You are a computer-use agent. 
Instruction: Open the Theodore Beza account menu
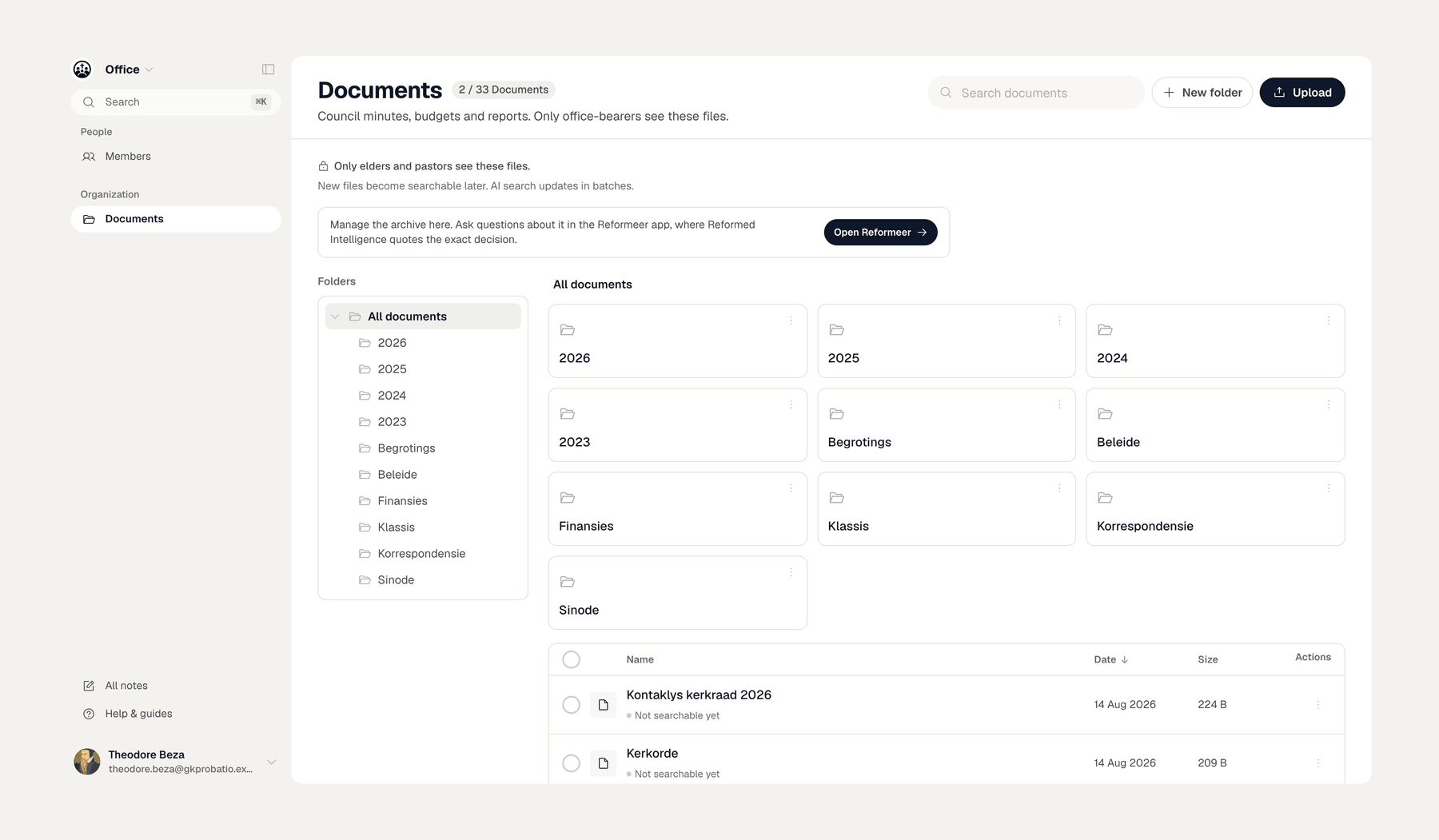[x=176, y=762]
